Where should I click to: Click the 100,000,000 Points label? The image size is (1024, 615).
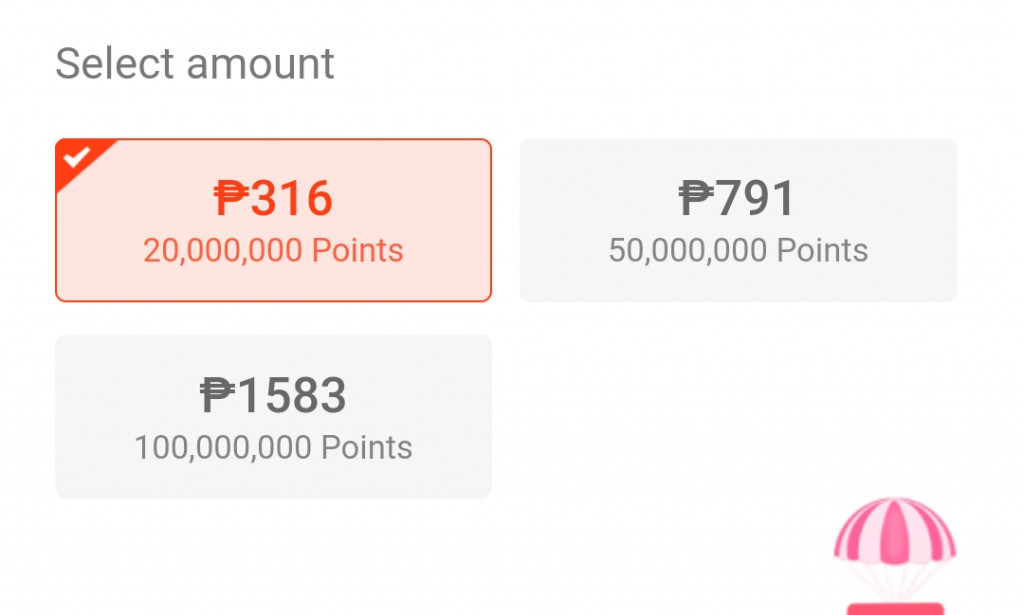pos(273,447)
